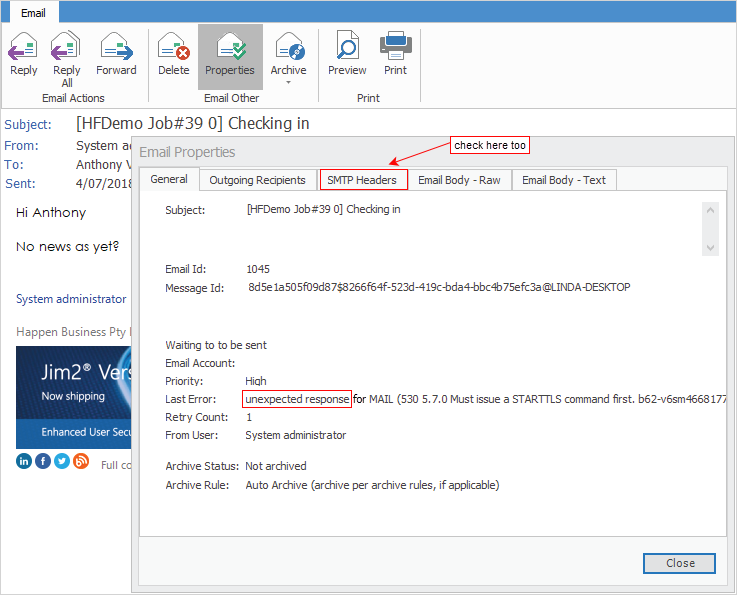Screen dimensions: 737x595
Task: Click the Archive icon in ribbon
Action: (288, 48)
